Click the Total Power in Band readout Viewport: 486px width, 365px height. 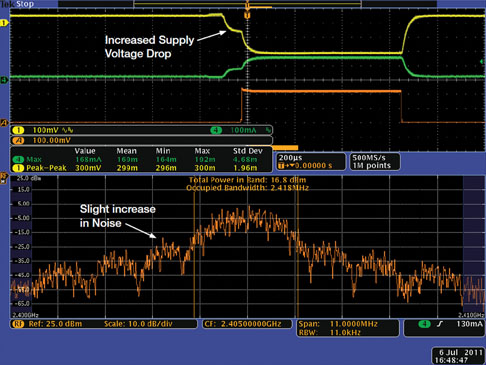click(247, 180)
